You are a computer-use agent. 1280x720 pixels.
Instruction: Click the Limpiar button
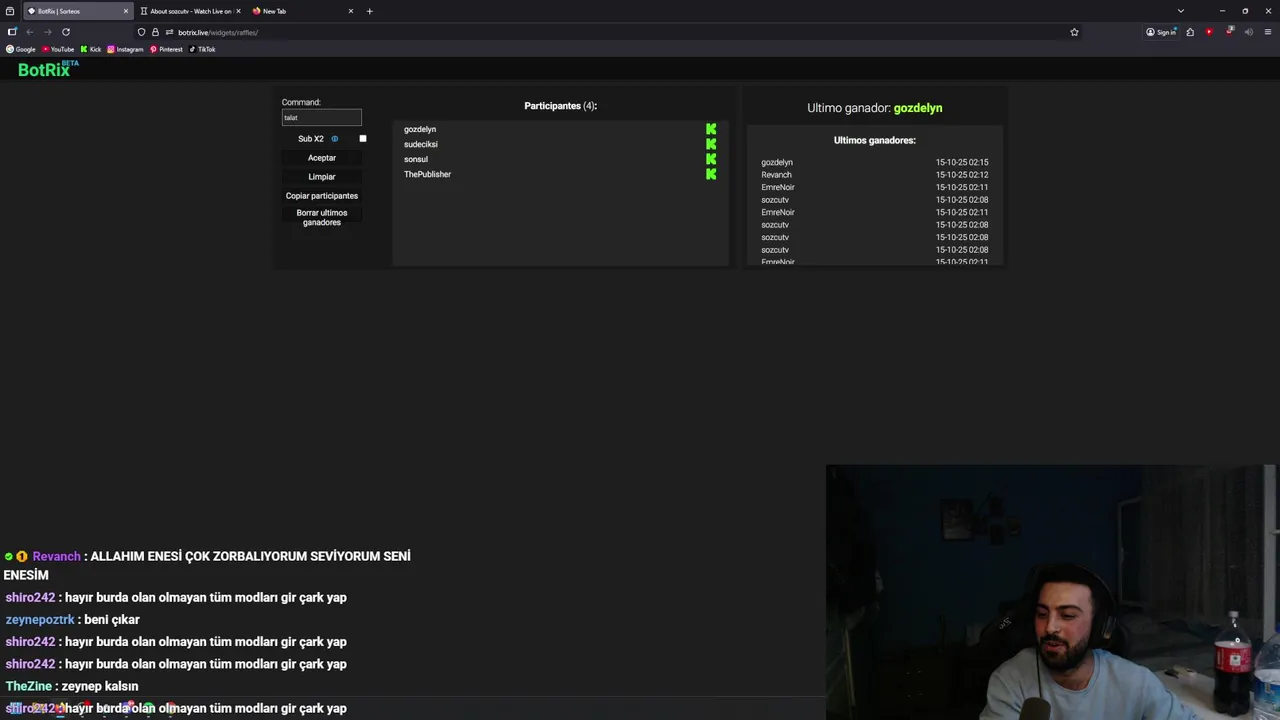tap(322, 177)
